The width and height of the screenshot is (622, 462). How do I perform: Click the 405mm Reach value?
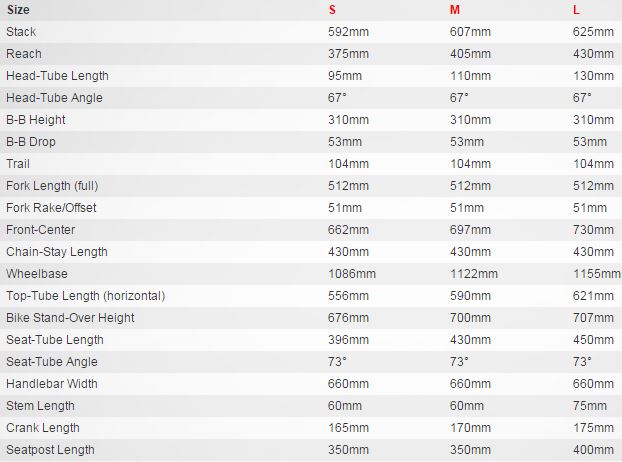(x=470, y=54)
